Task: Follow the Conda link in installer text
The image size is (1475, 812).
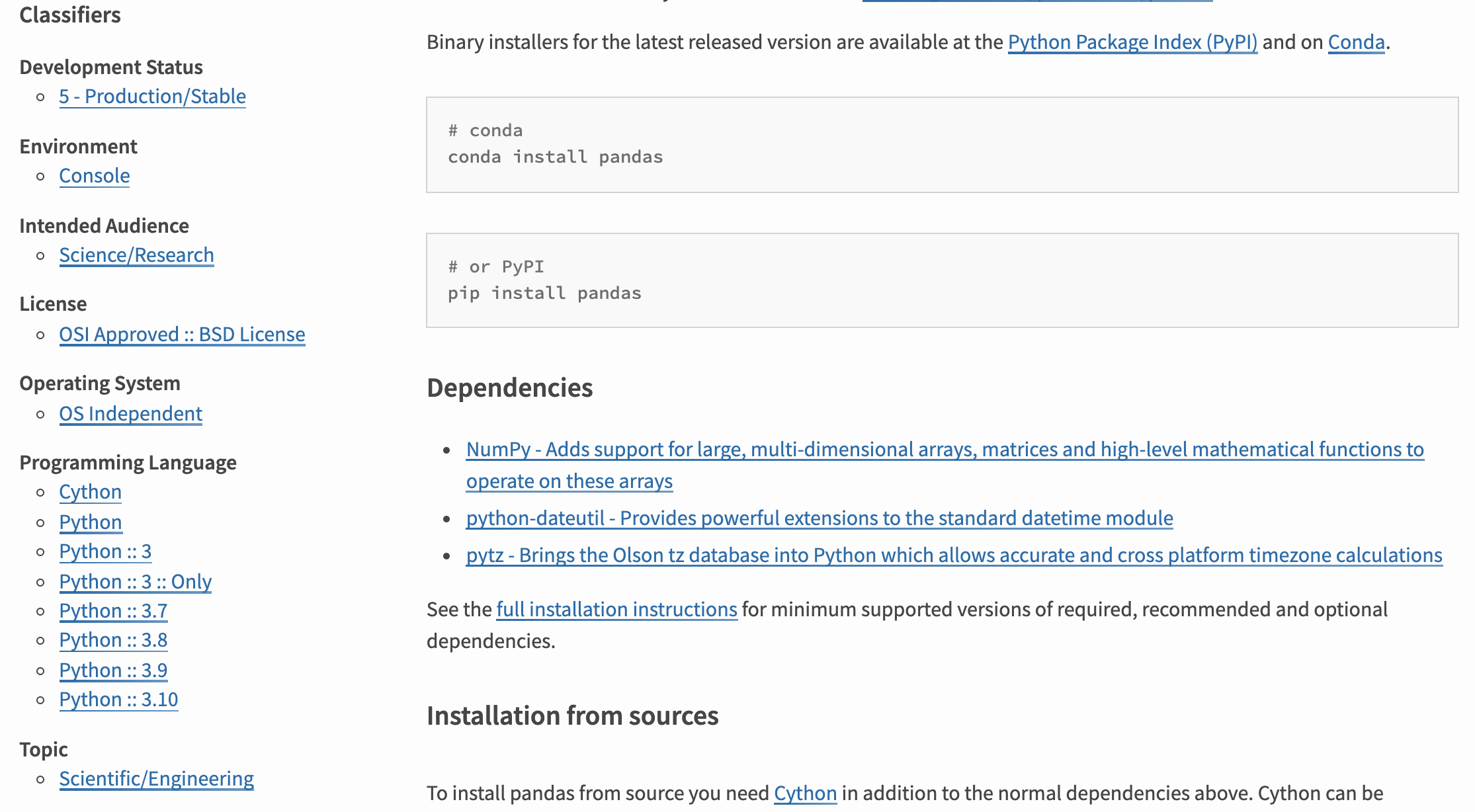Action: [1356, 42]
